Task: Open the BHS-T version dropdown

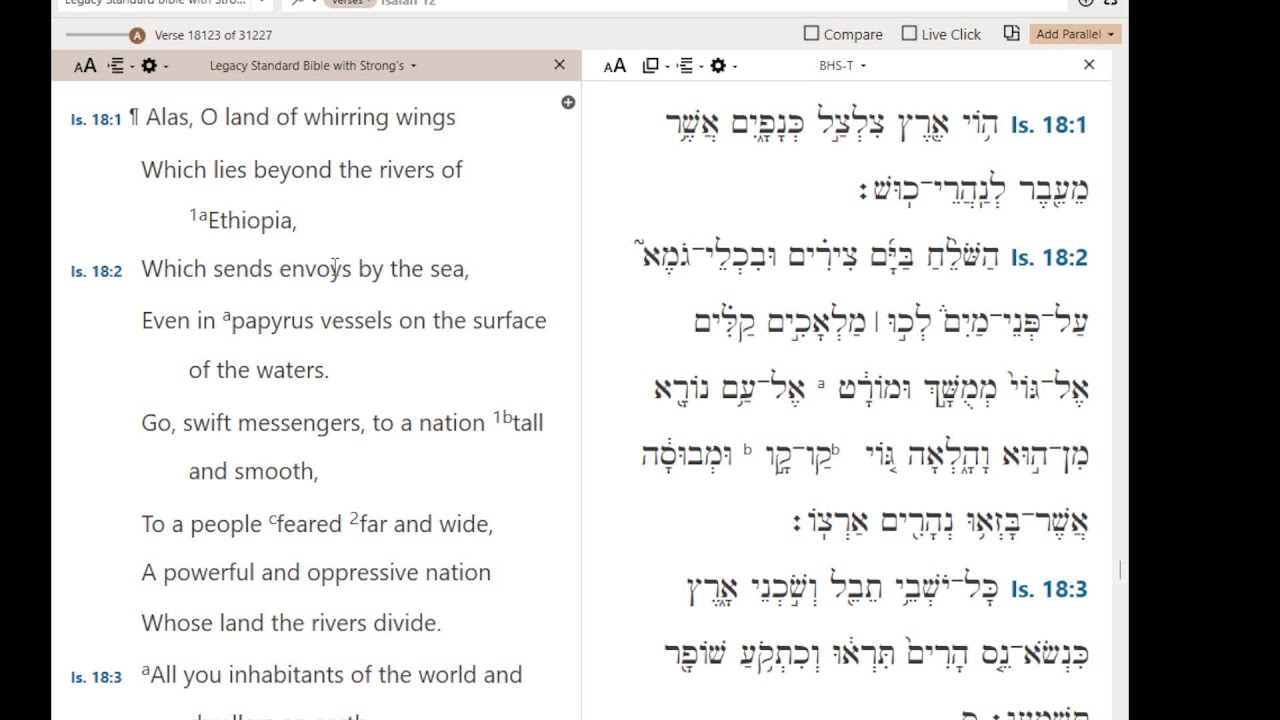Action: point(842,66)
